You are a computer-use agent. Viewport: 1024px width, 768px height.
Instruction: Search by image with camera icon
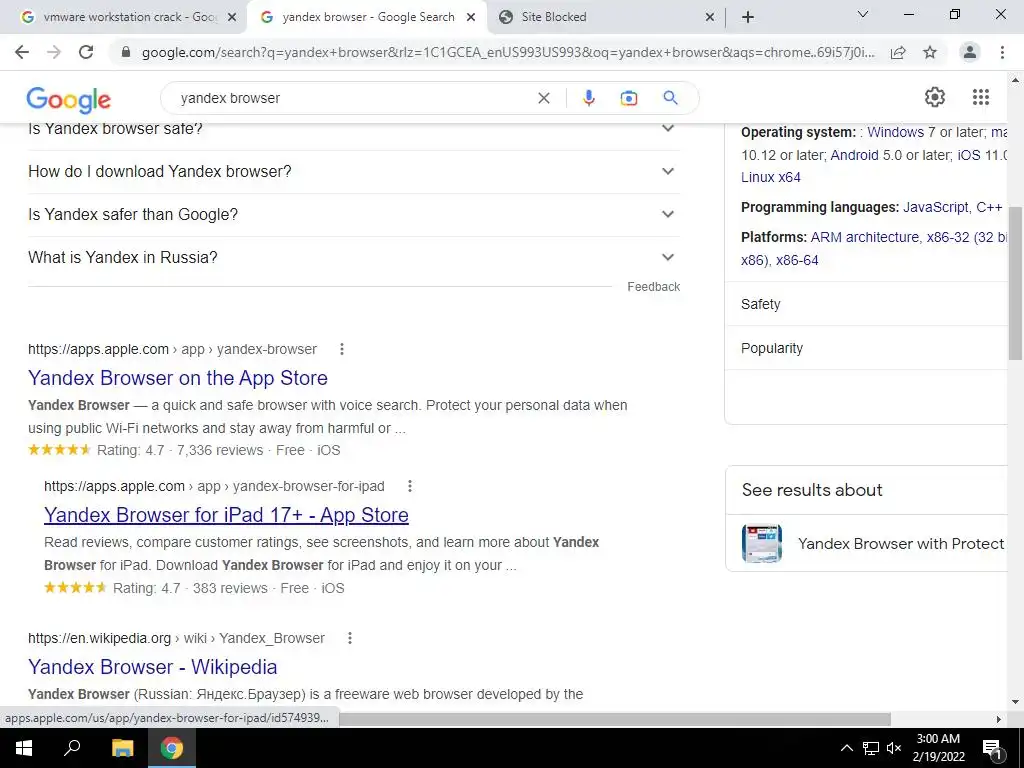click(628, 98)
